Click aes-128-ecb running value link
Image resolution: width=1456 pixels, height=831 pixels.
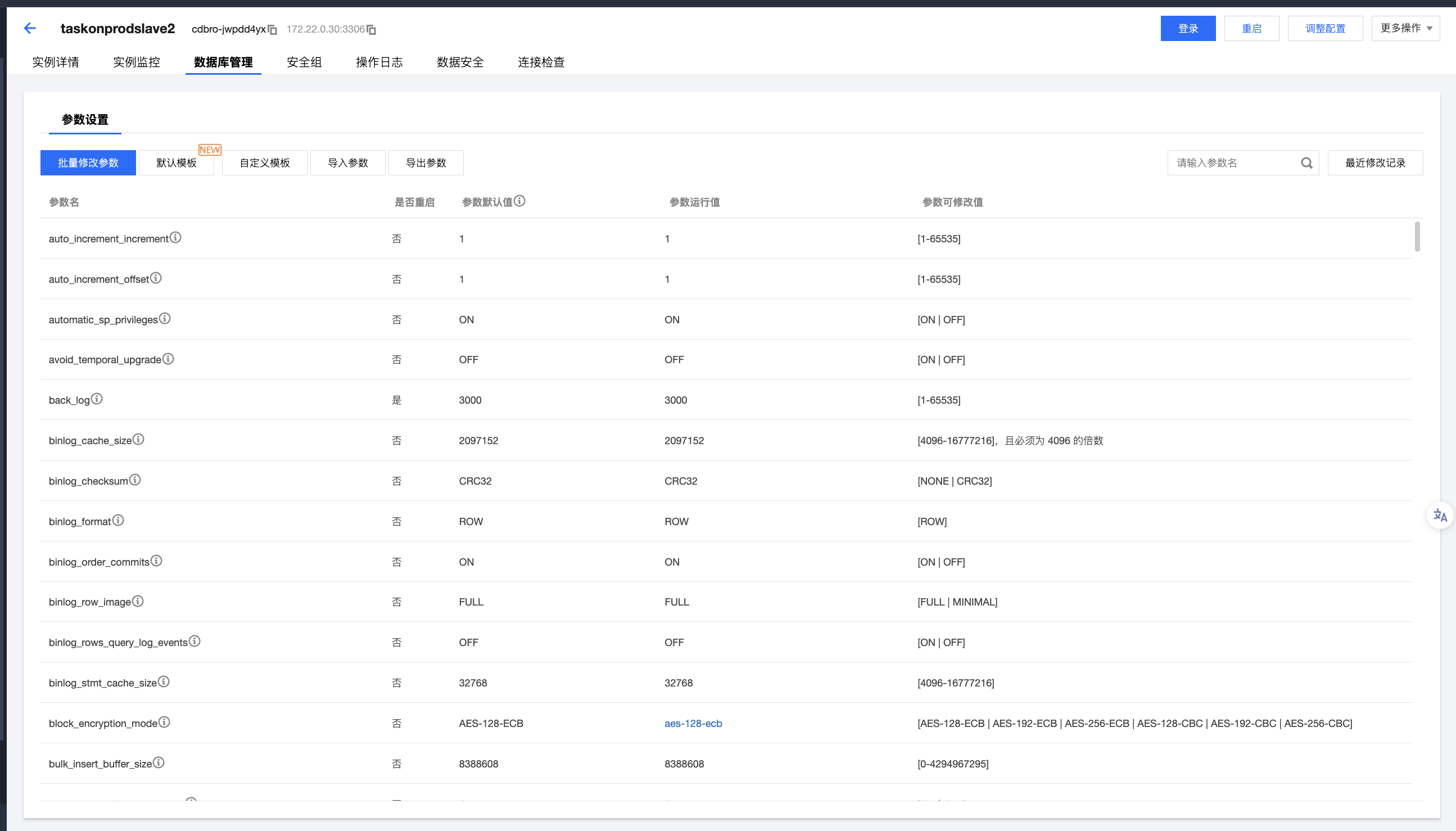[693, 723]
